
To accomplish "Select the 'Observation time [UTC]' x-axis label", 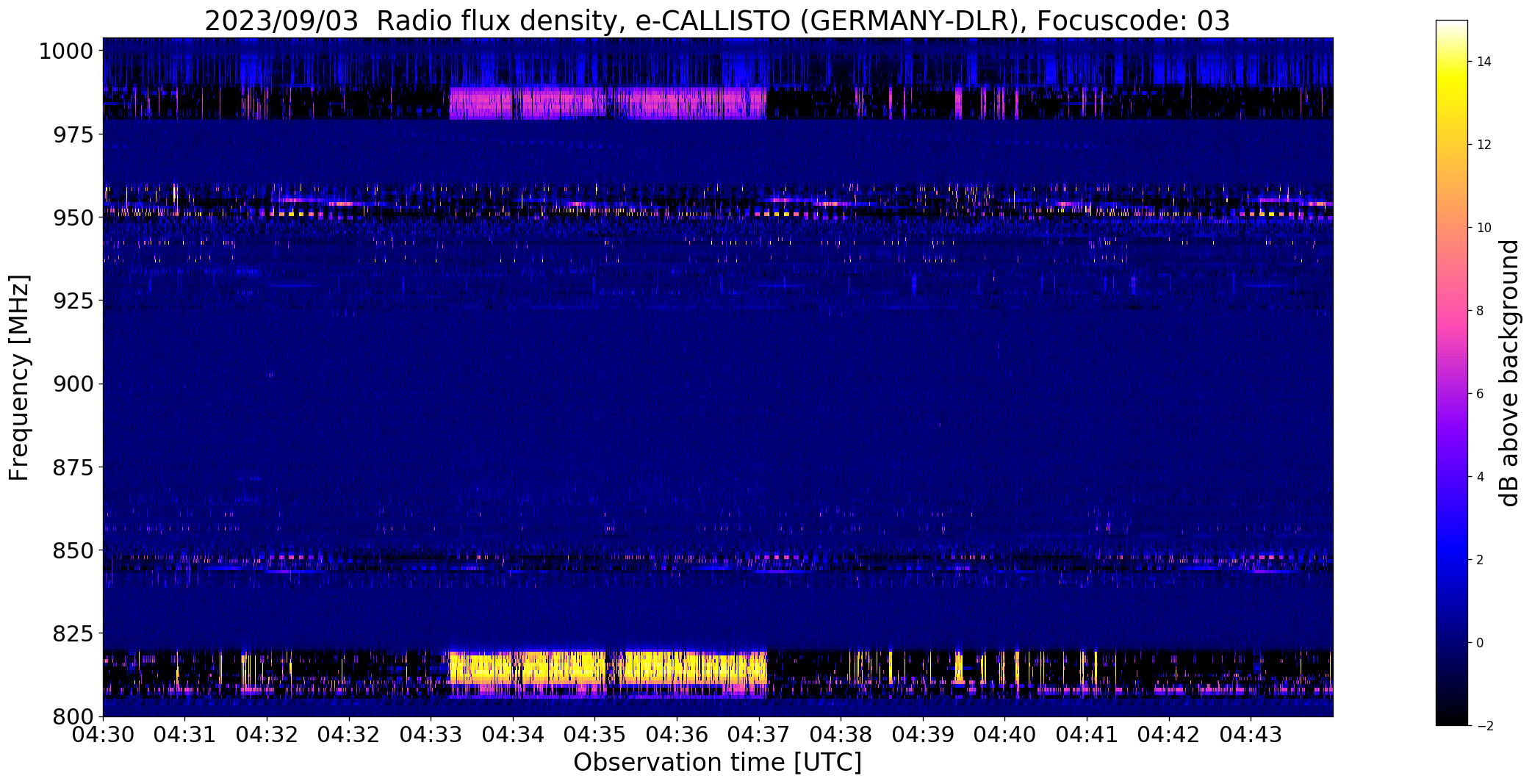I will coord(717,763).
